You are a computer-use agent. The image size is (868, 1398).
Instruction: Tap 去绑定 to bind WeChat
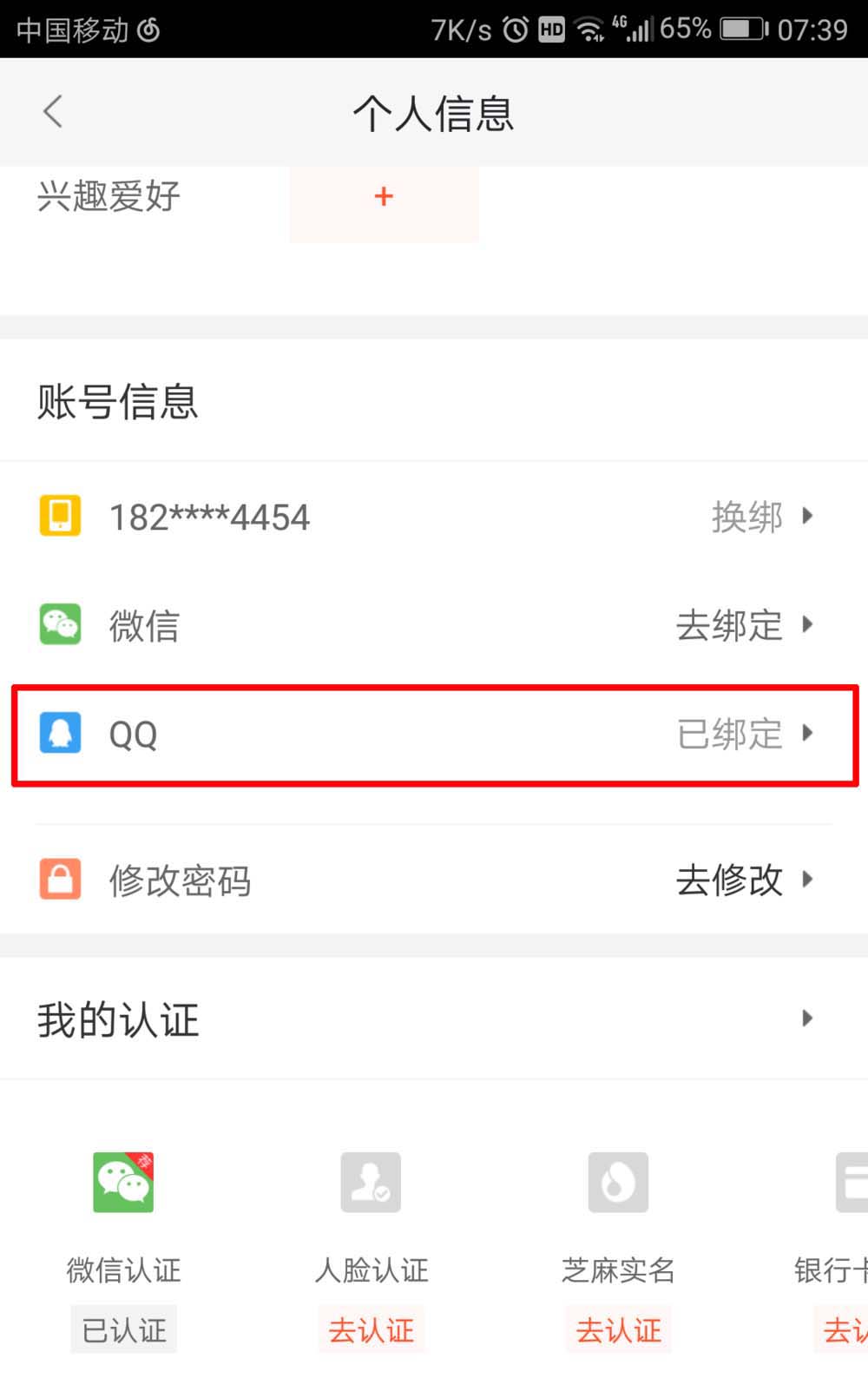pyautogui.click(x=729, y=625)
